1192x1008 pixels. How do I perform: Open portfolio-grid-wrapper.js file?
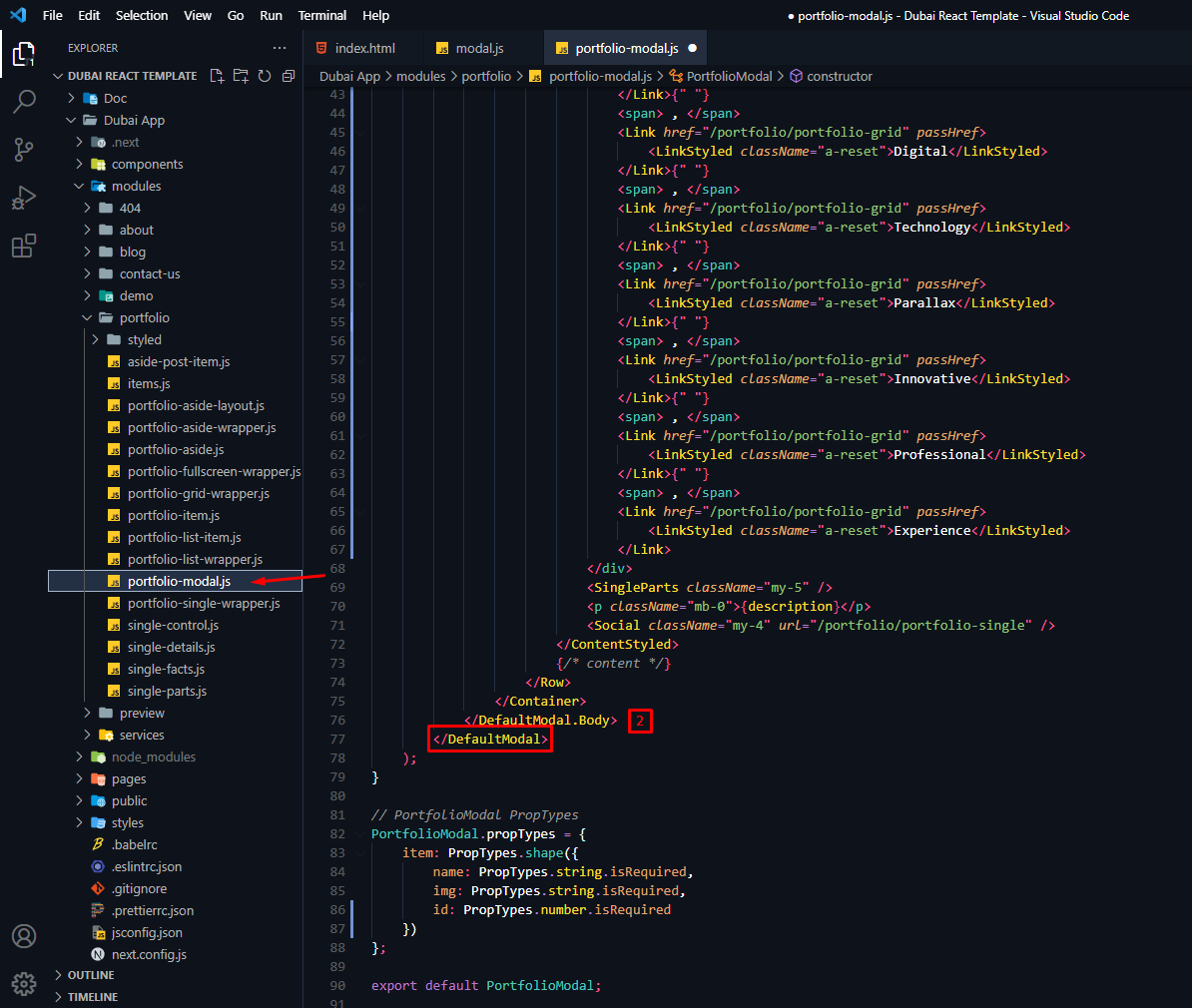click(x=198, y=493)
